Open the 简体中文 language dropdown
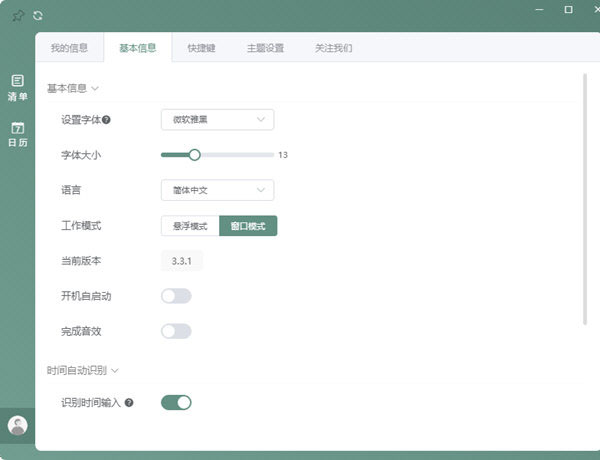Image resolution: width=600 pixels, height=460 pixels. pos(217,190)
